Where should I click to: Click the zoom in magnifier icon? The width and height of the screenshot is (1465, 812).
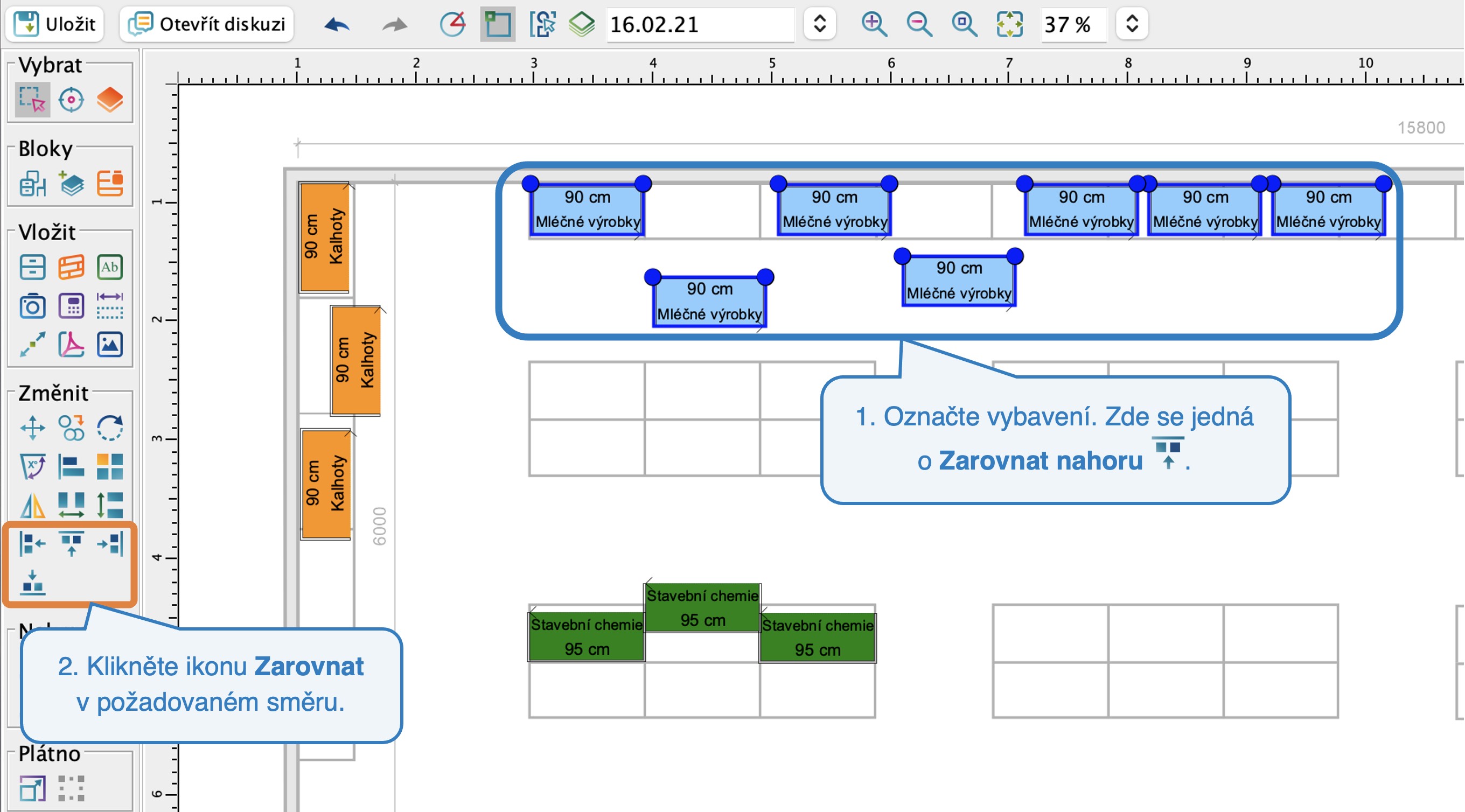pos(874,24)
